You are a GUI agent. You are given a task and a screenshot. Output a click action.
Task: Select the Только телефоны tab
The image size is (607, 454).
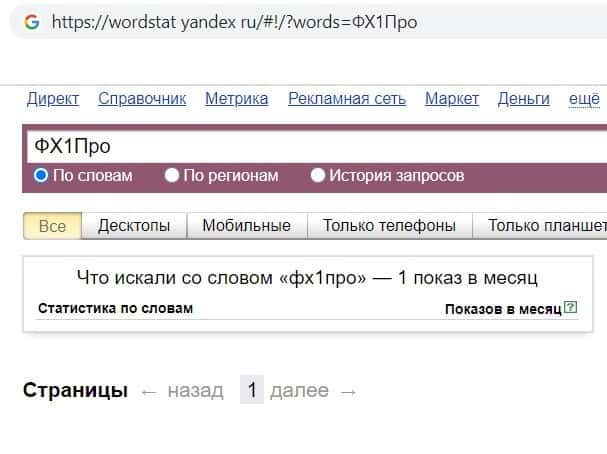pos(389,225)
